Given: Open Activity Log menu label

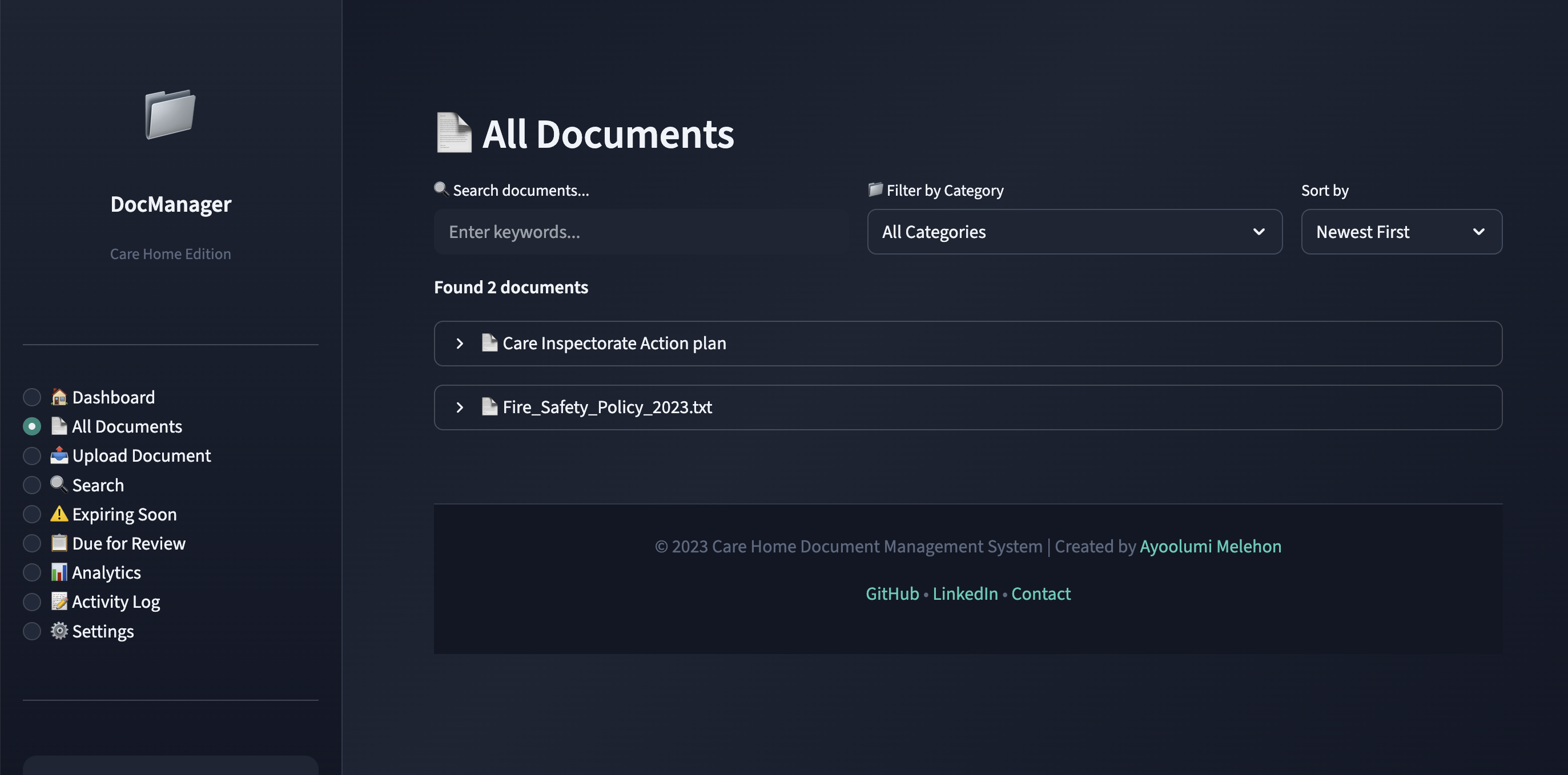Looking at the screenshot, I should 116,602.
